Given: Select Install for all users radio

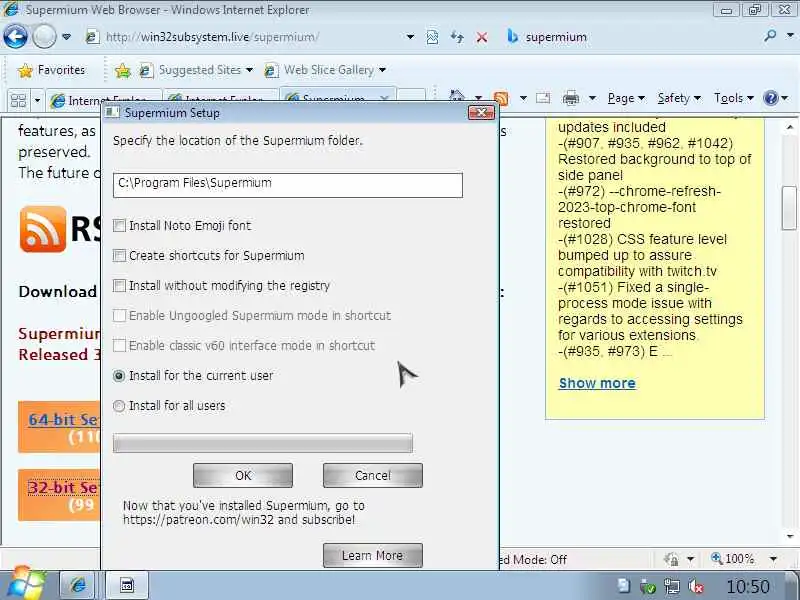Looking at the screenshot, I should click(x=119, y=406).
